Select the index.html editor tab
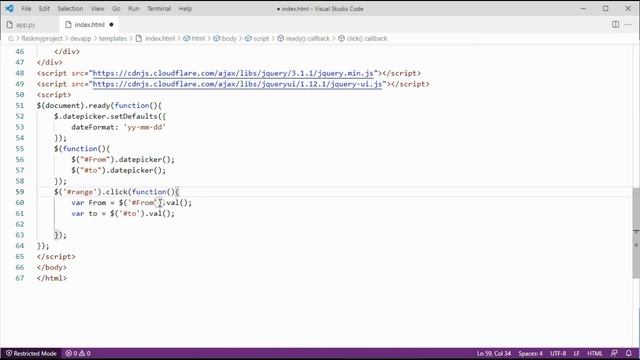The width and height of the screenshot is (640, 360). coord(89,25)
